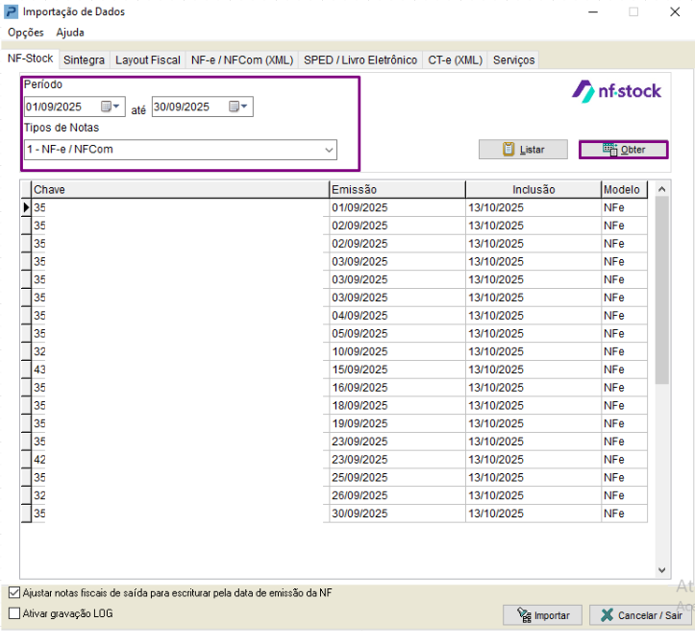This screenshot has width=695, height=631.
Task: Toggle adjust output invoices by emission date
Action: click(14, 593)
